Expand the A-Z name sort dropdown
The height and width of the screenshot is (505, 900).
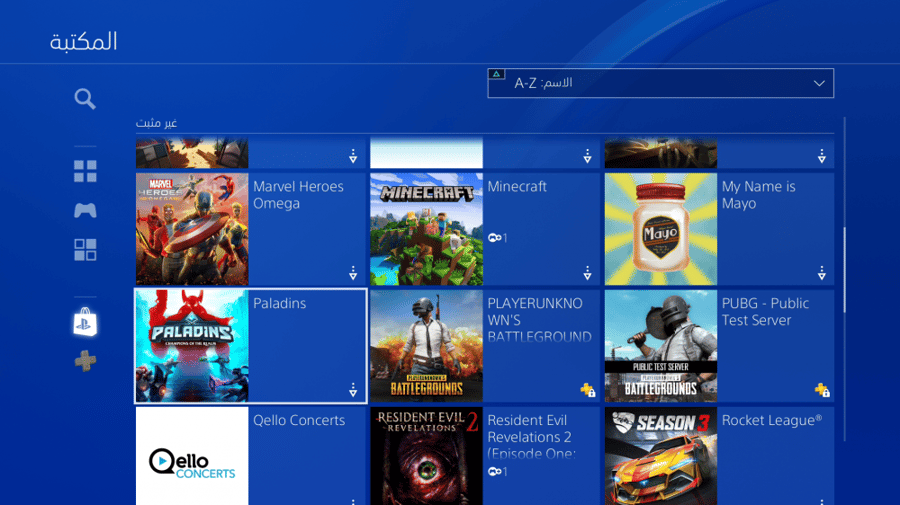coord(661,83)
